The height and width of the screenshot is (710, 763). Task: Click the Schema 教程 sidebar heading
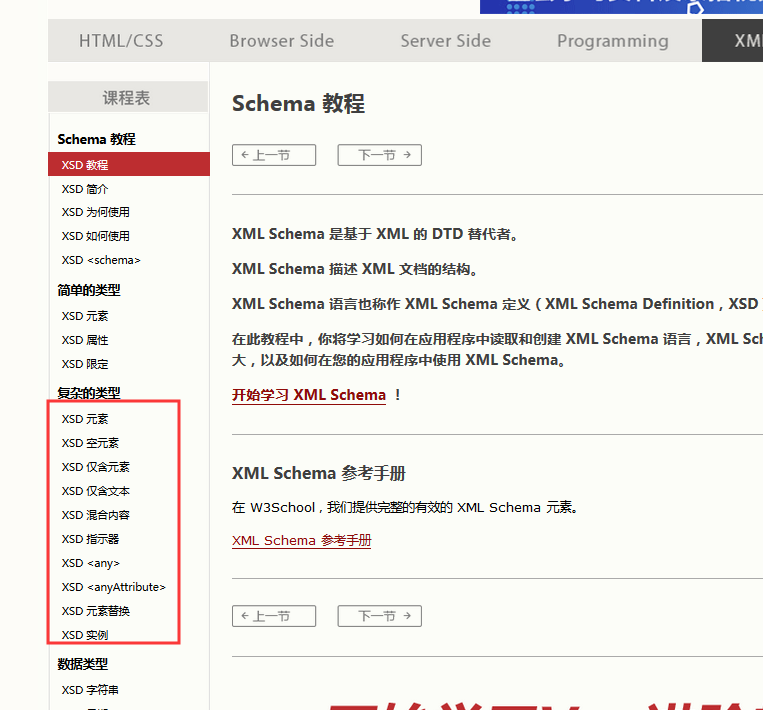pyautogui.click(x=96, y=139)
